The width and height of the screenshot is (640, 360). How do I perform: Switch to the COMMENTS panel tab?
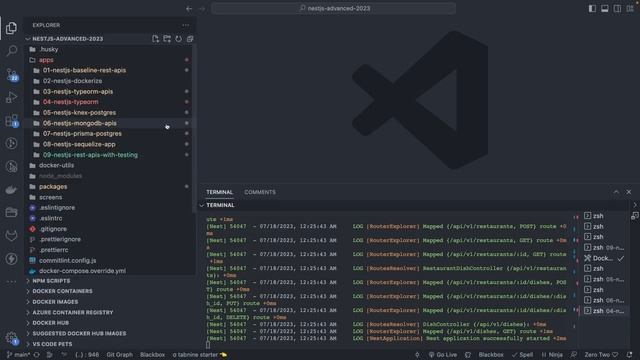click(260, 192)
